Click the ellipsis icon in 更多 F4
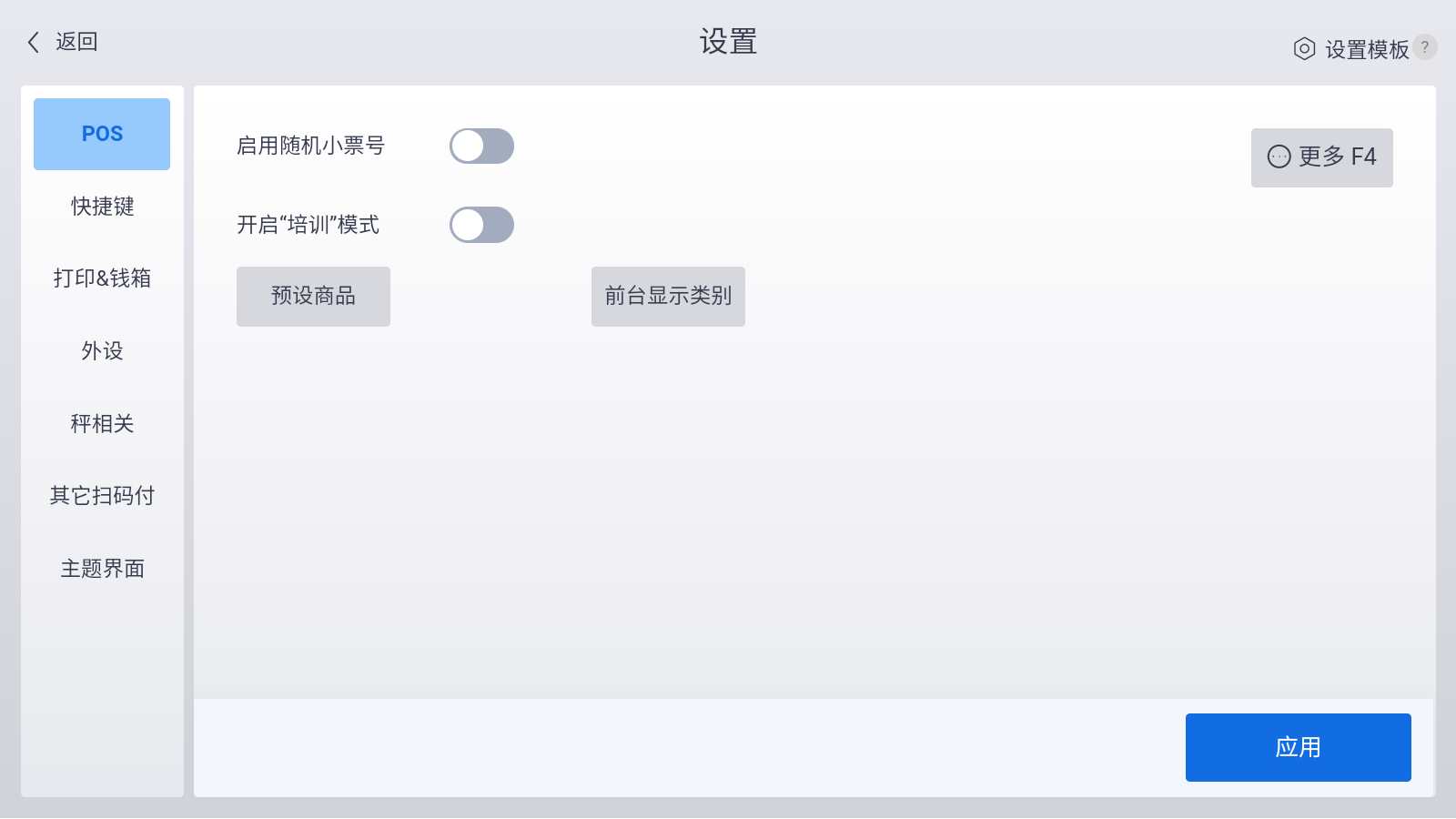The width and height of the screenshot is (1456, 819). coord(1279,157)
